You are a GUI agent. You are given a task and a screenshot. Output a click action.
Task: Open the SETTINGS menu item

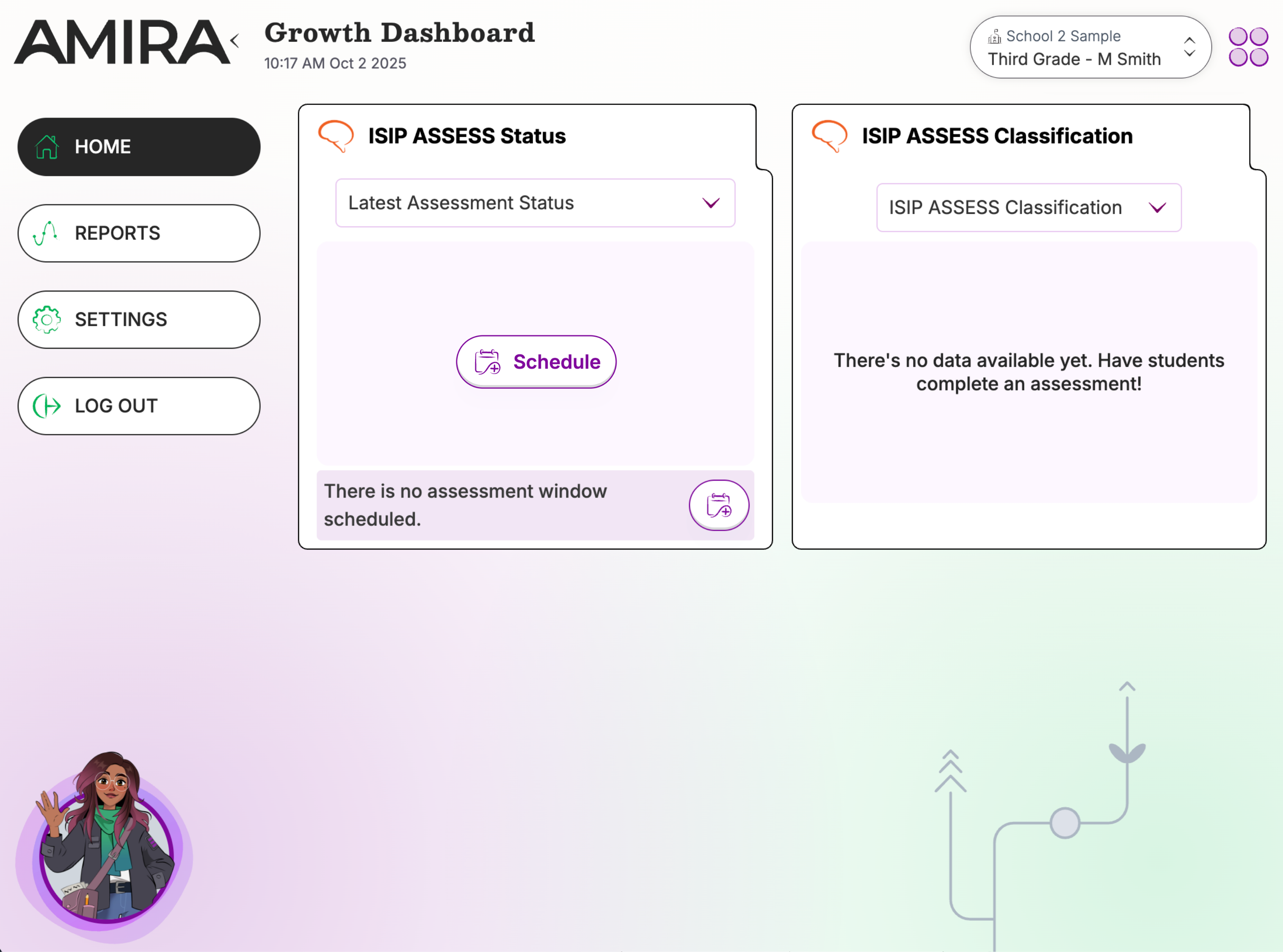[x=138, y=319]
